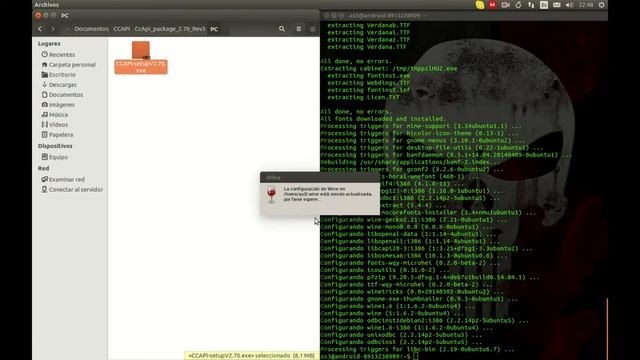Select the CCAPI-setupV2.70.exe file icon
The height and width of the screenshot is (360, 640).
point(141,50)
